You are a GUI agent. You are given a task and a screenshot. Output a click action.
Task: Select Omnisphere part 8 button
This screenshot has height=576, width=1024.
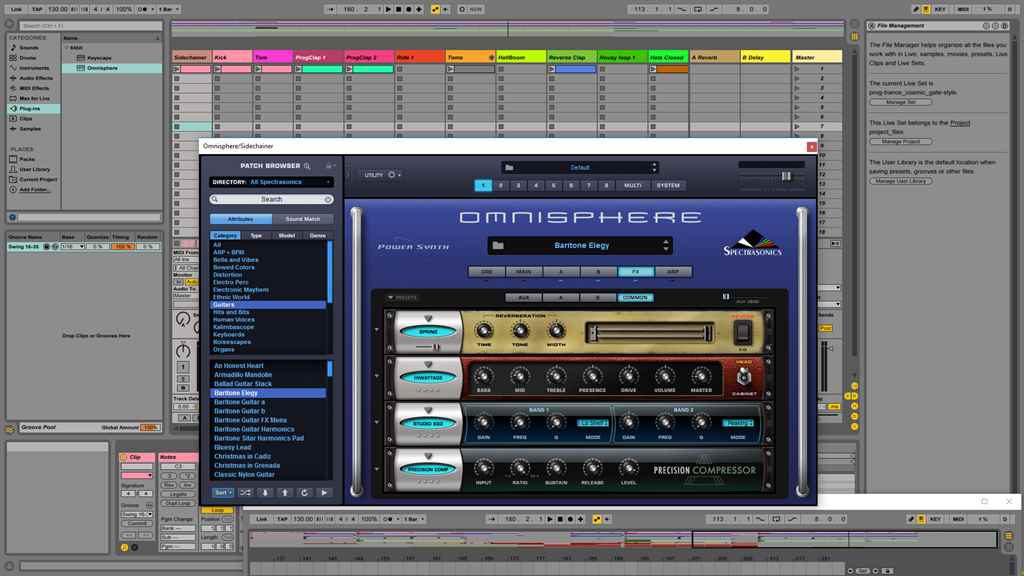[606, 185]
